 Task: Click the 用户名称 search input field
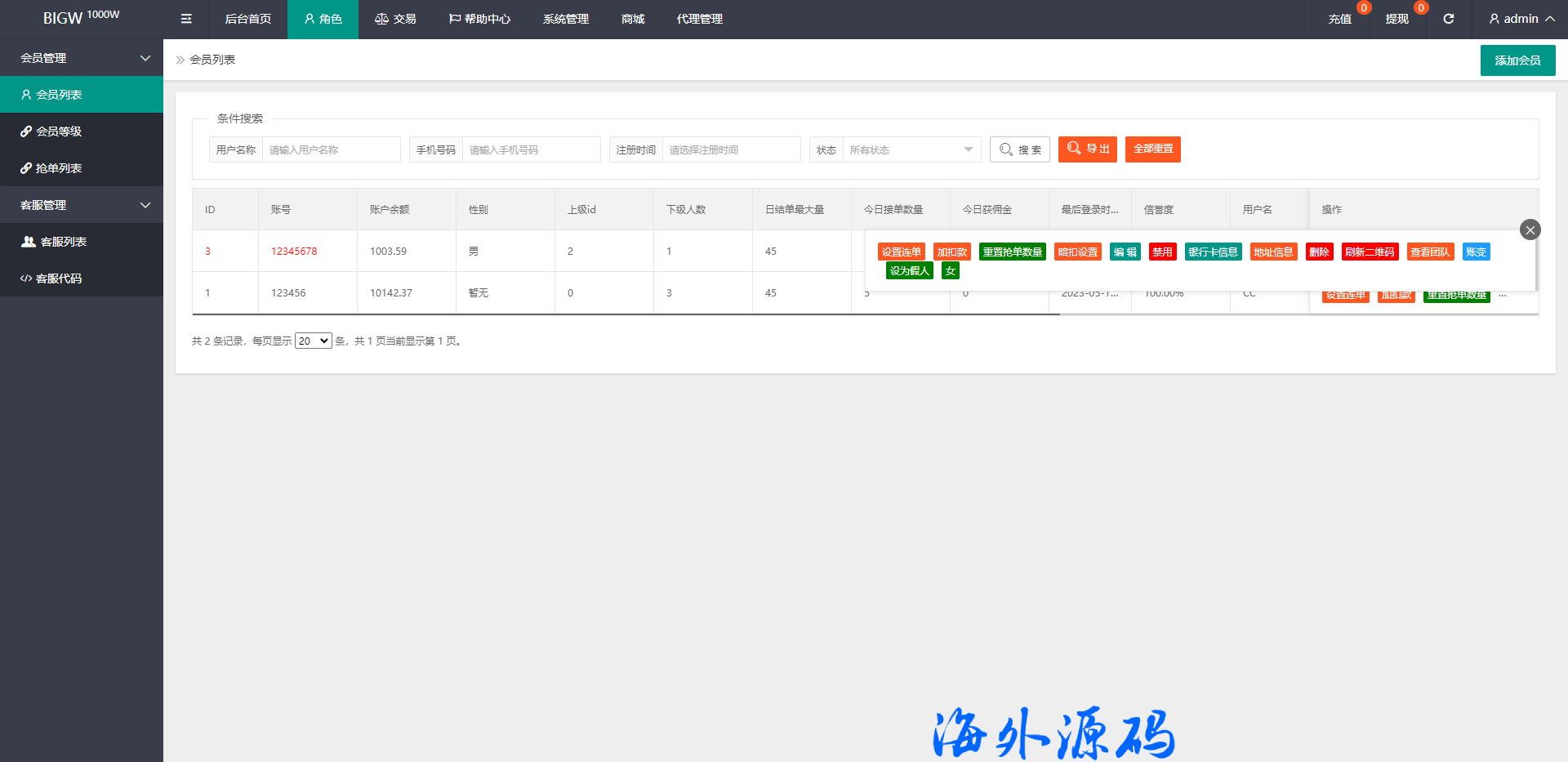[331, 150]
